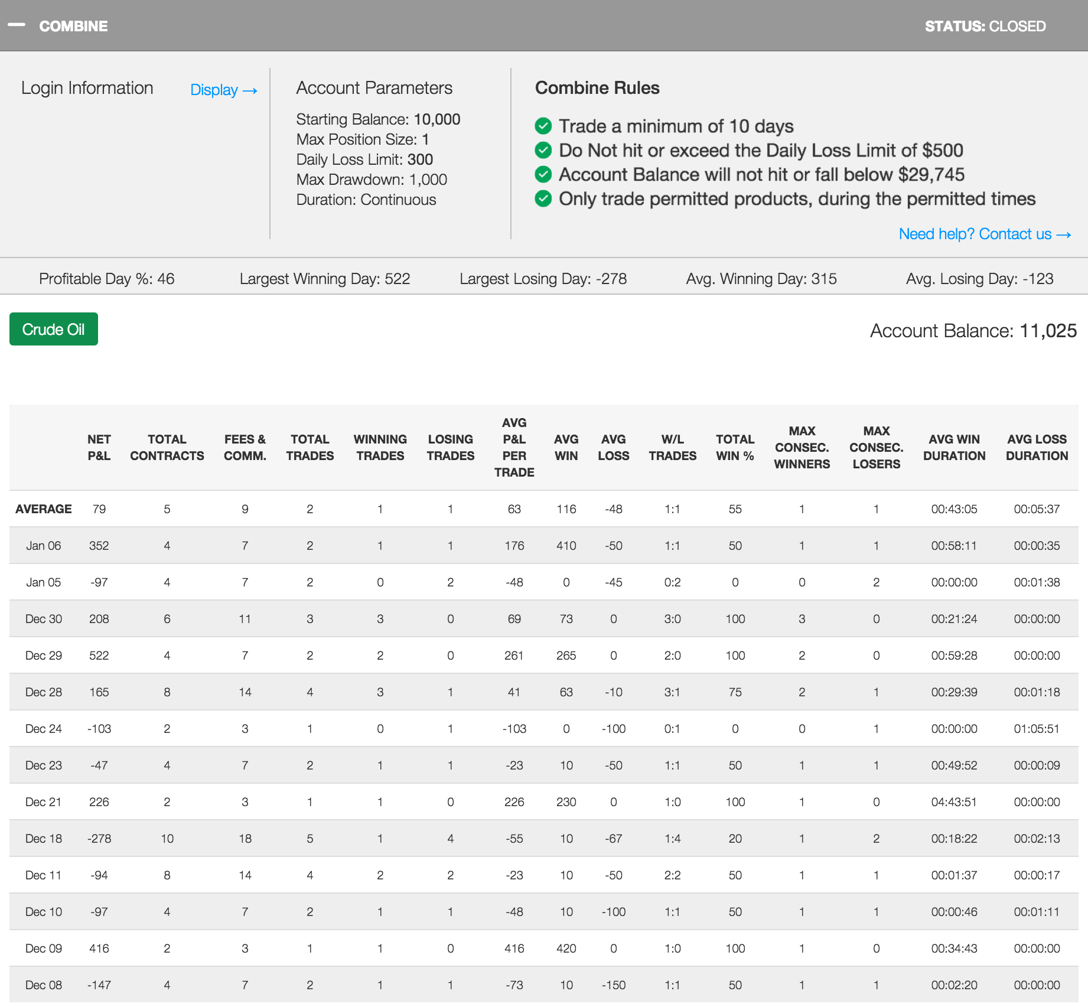Click the FEES & COMM. column header
The width and height of the screenshot is (1088, 1004).
[x=245, y=447]
